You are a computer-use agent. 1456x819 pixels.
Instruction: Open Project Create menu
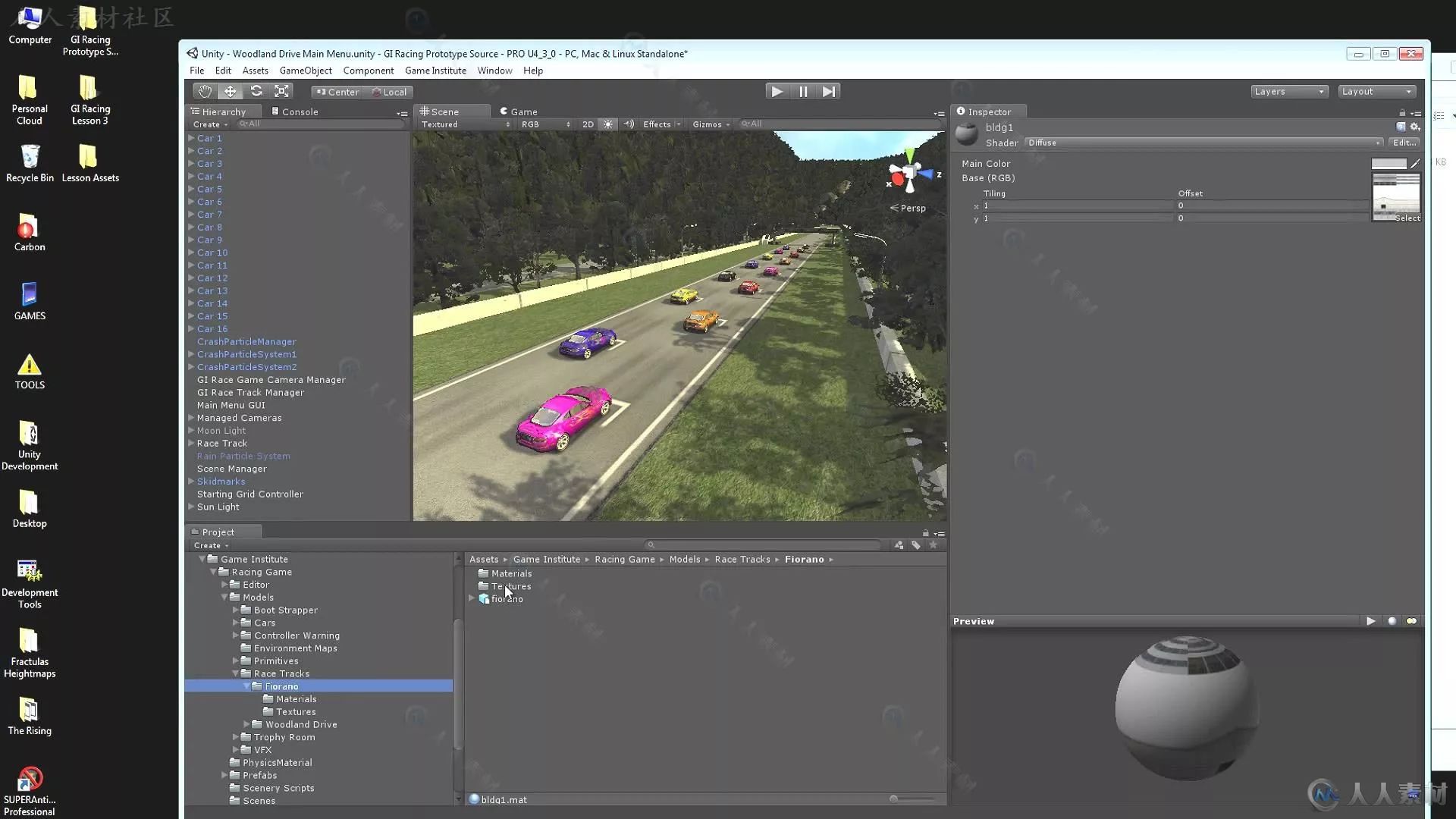click(211, 545)
